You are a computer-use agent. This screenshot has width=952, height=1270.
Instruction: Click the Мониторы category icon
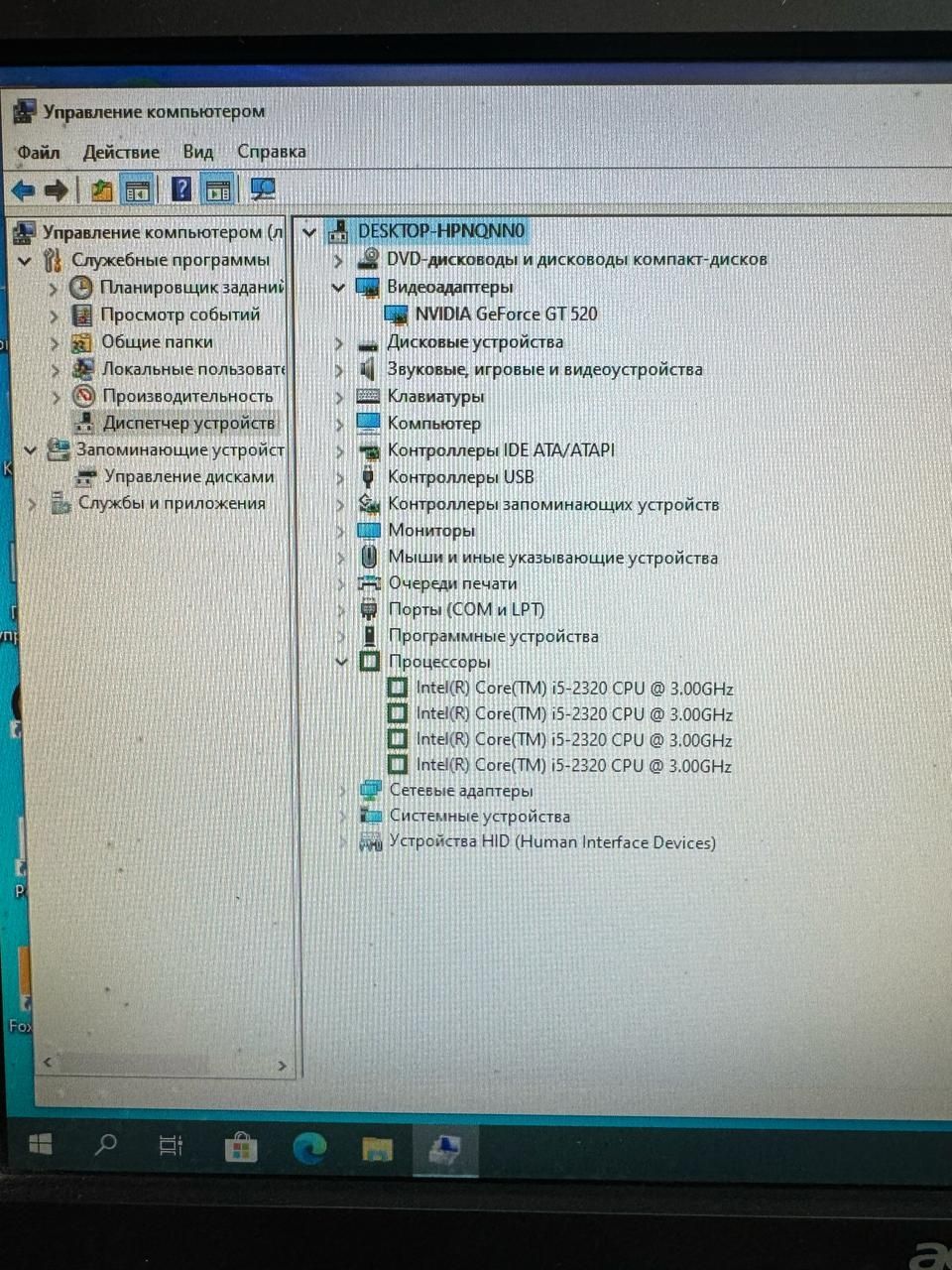point(369,531)
